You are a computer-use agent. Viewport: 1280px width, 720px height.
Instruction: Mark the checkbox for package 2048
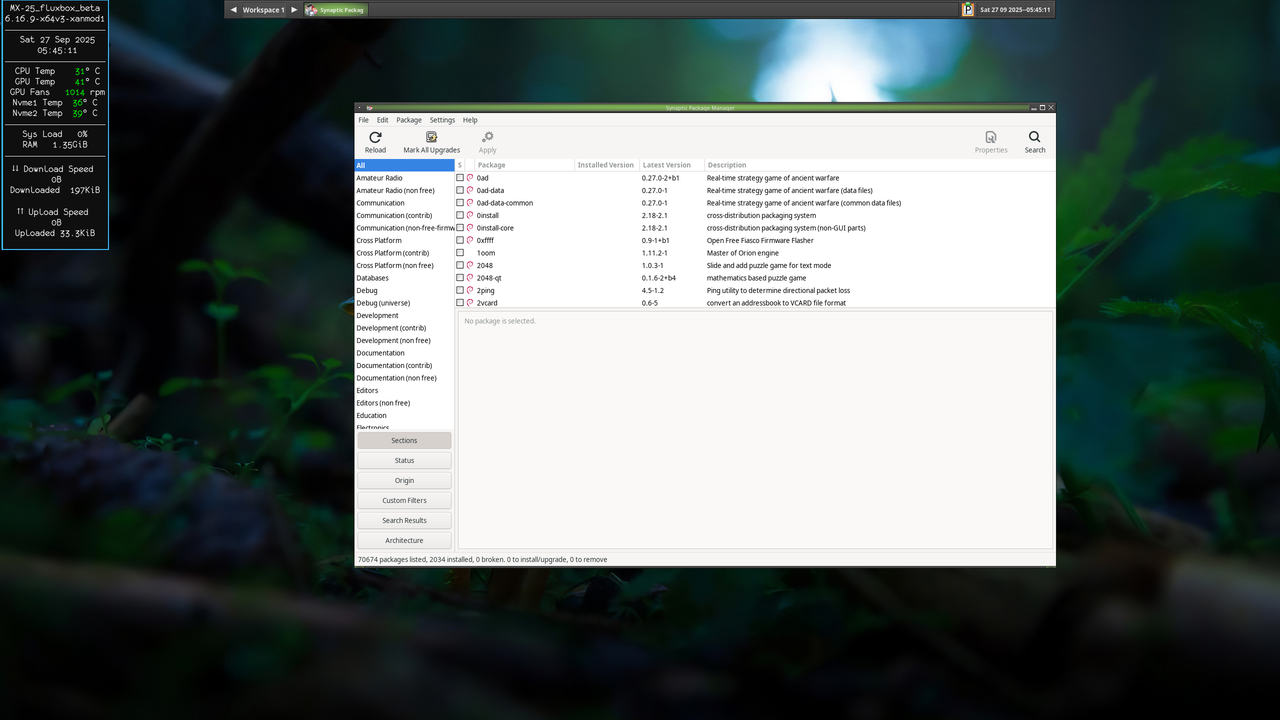pyautogui.click(x=460, y=265)
